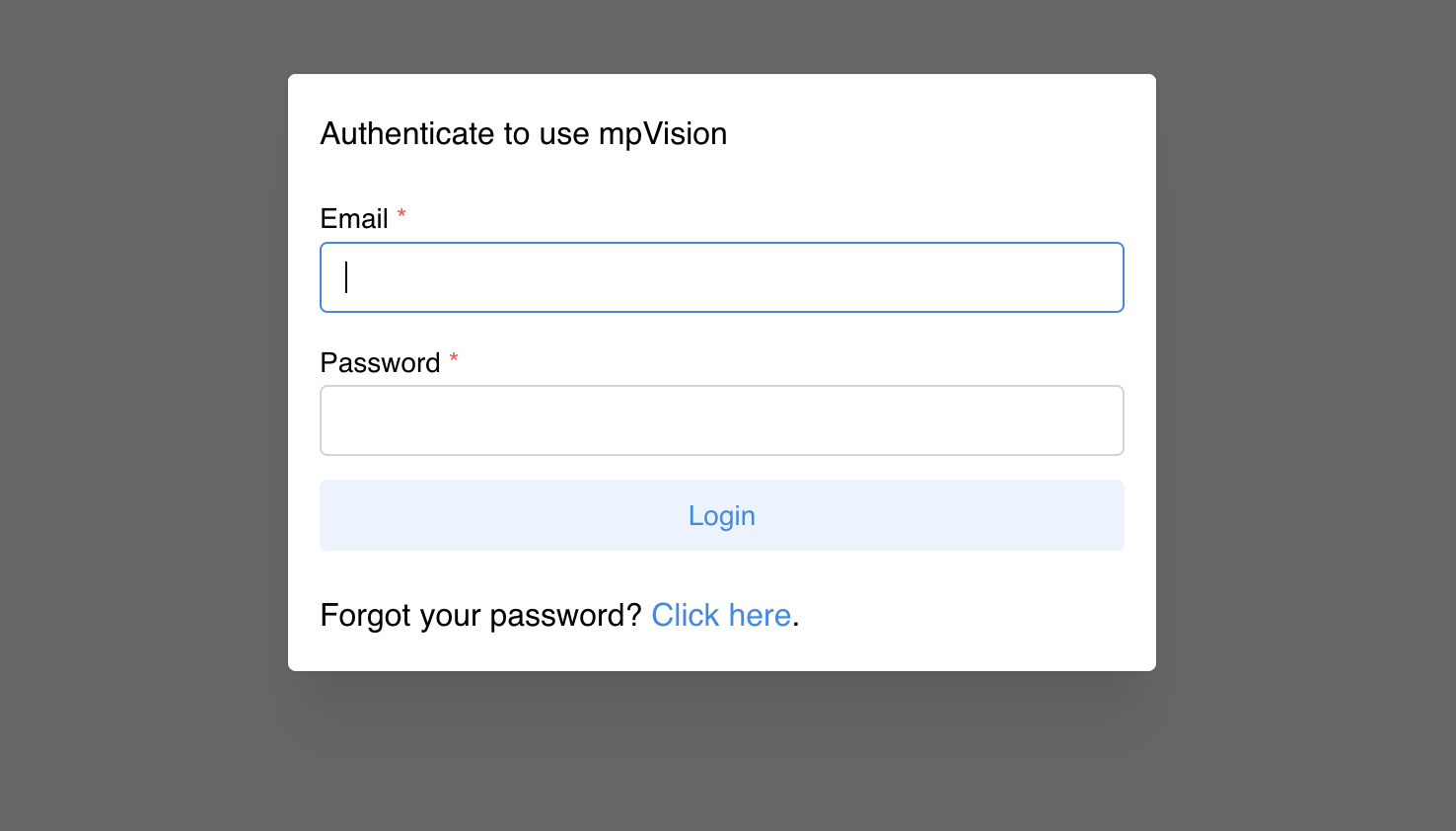This screenshot has height=831, width=1456.
Task: Select the blue-outlined focused Email box
Action: point(722,277)
